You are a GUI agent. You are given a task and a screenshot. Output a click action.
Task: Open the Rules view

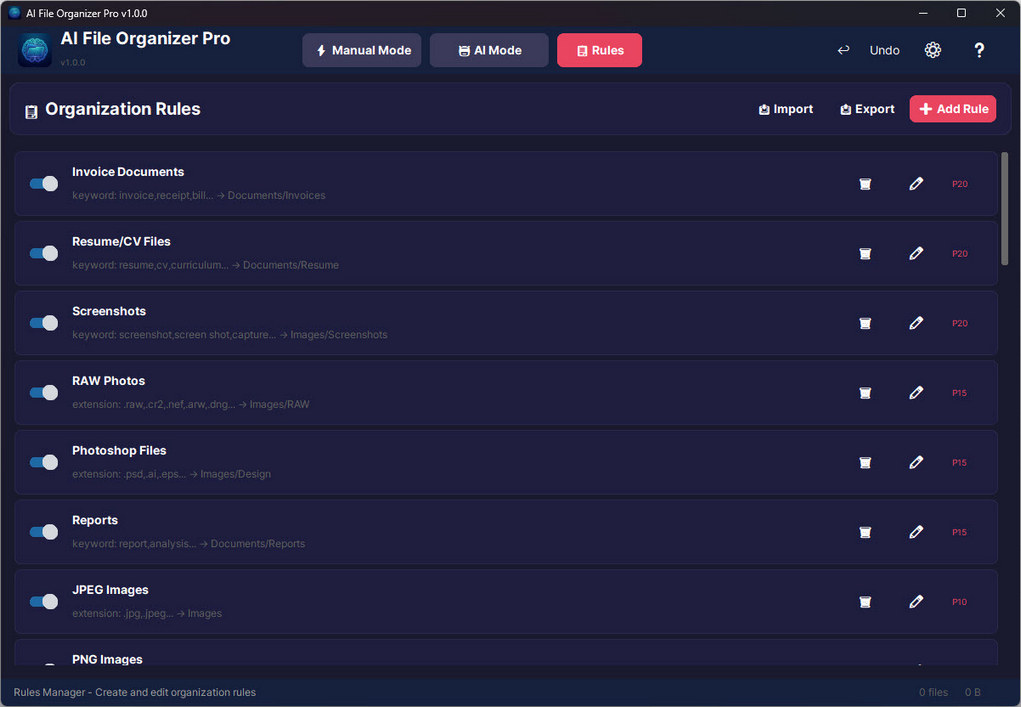(x=599, y=49)
